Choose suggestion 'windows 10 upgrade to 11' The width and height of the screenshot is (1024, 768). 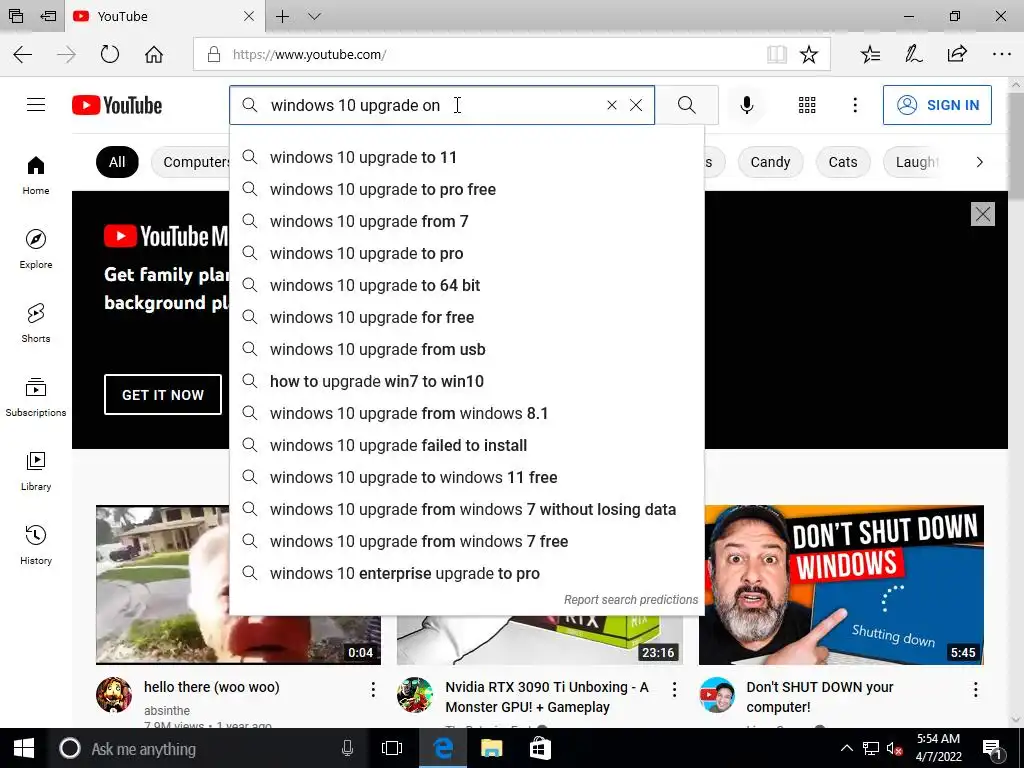tap(467, 157)
